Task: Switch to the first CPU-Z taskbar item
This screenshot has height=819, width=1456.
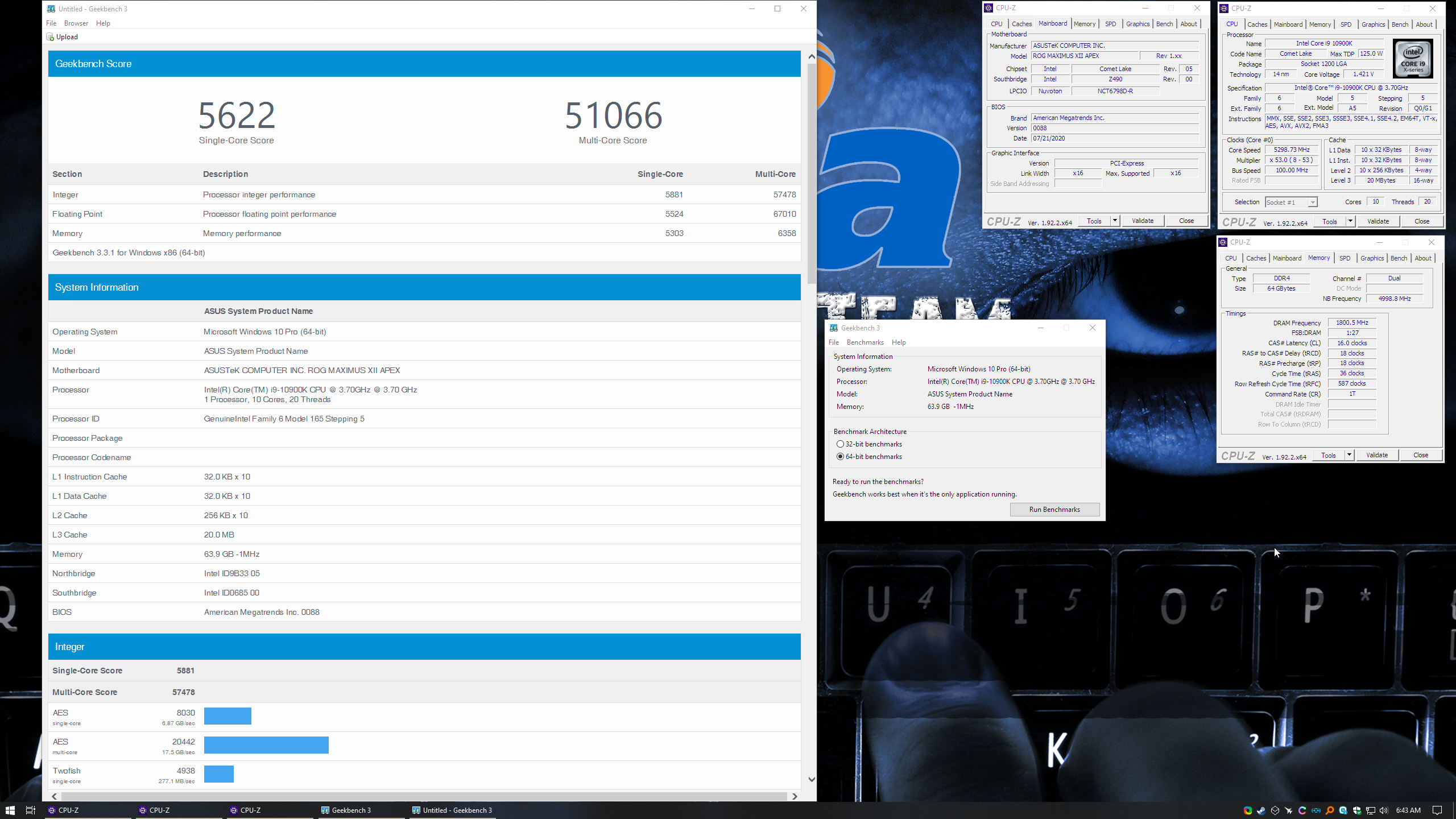Action: (x=87, y=810)
